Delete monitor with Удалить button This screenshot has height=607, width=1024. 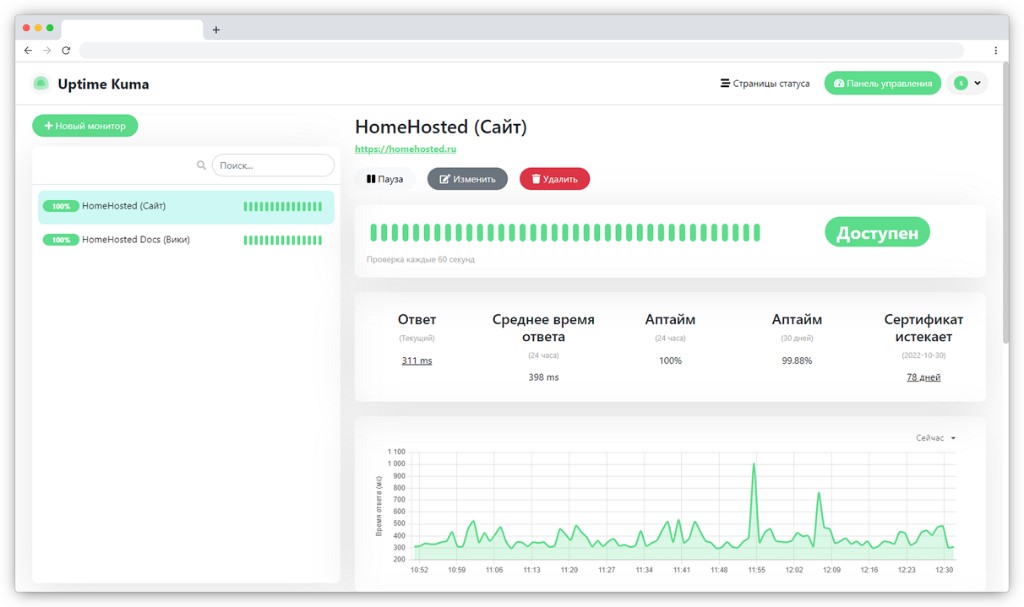coord(554,179)
